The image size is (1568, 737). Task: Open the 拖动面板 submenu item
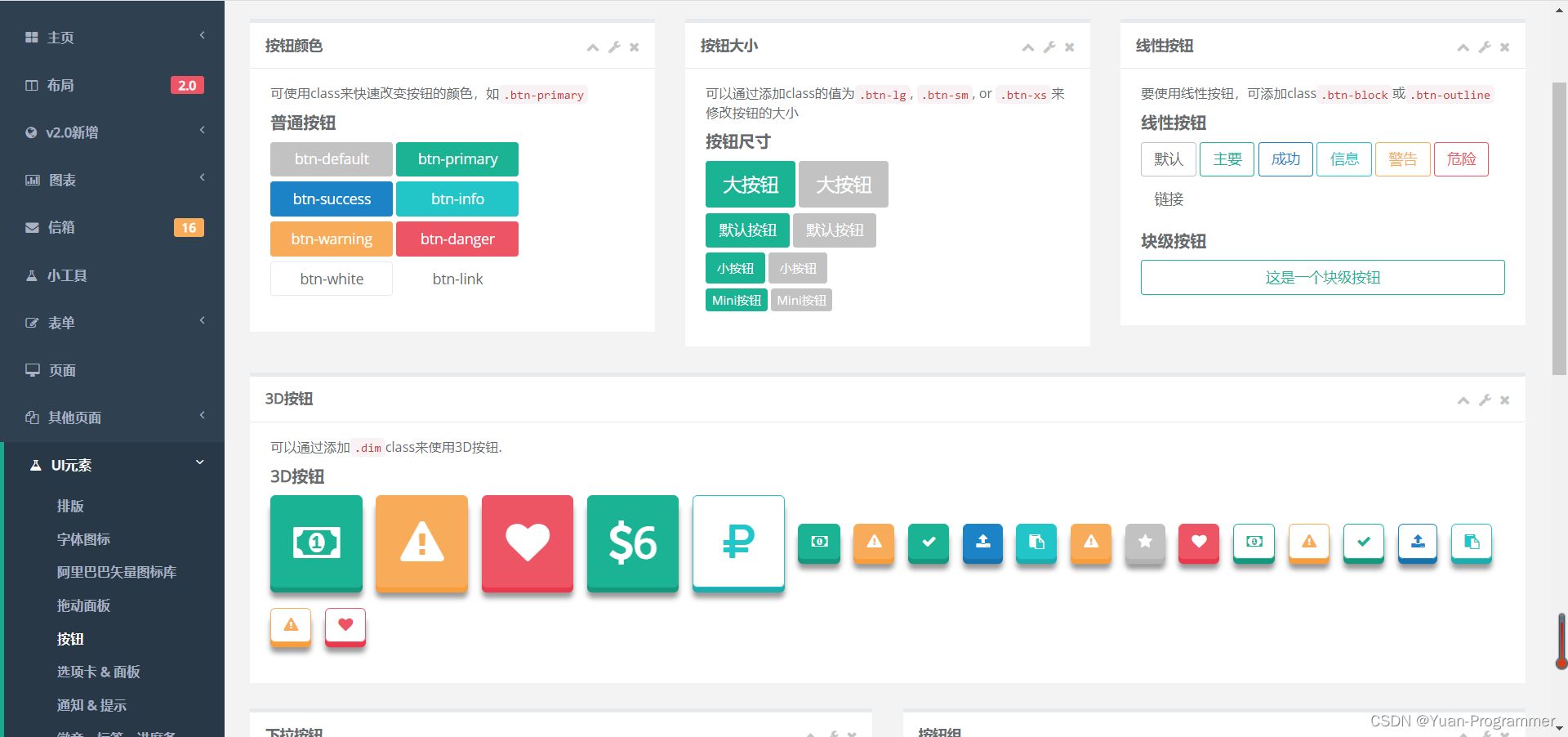pos(83,605)
